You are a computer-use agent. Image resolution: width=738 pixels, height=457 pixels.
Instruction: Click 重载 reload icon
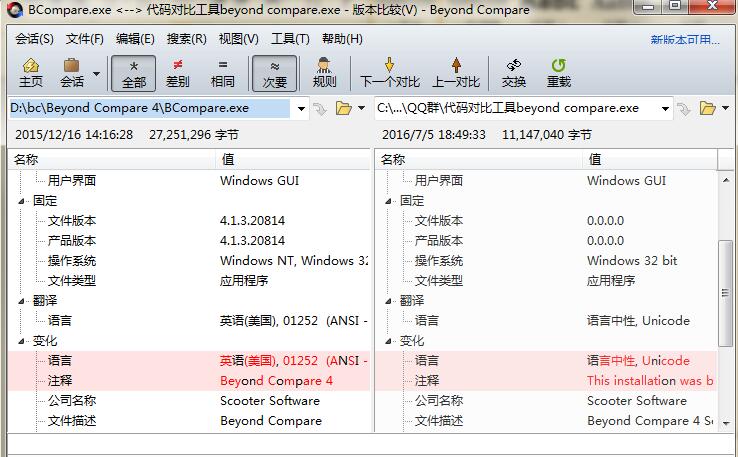click(x=559, y=73)
